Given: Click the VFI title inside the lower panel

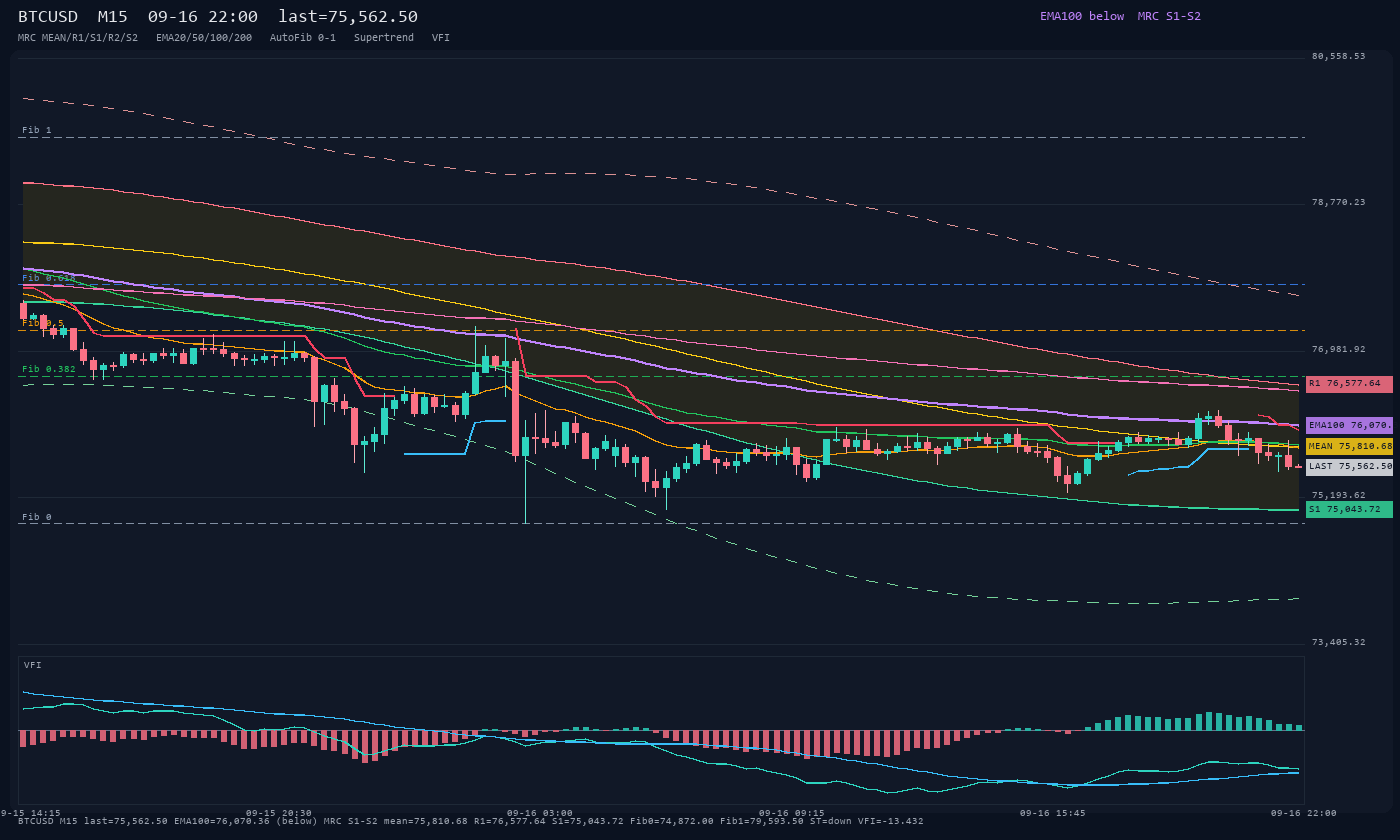Looking at the screenshot, I should pos(33,665).
